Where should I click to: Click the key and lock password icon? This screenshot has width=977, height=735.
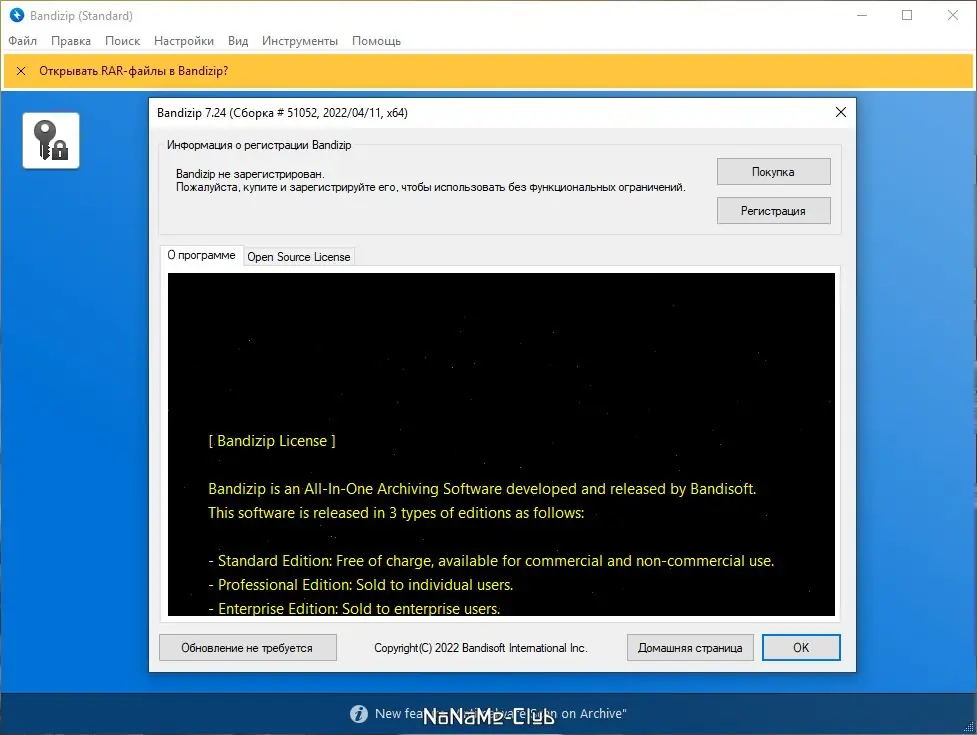click(51, 141)
